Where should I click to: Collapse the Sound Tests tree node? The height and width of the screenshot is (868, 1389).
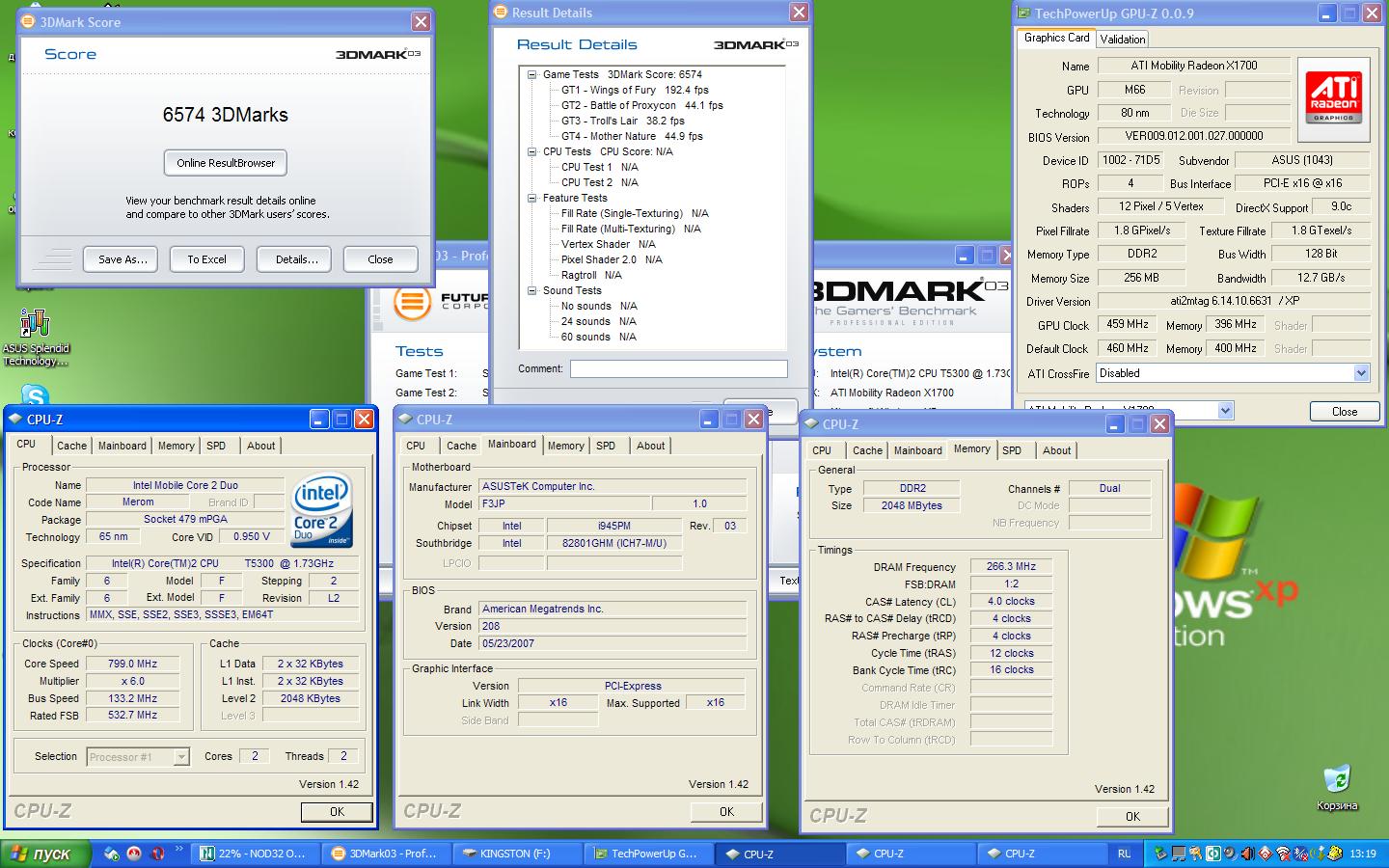click(531, 290)
